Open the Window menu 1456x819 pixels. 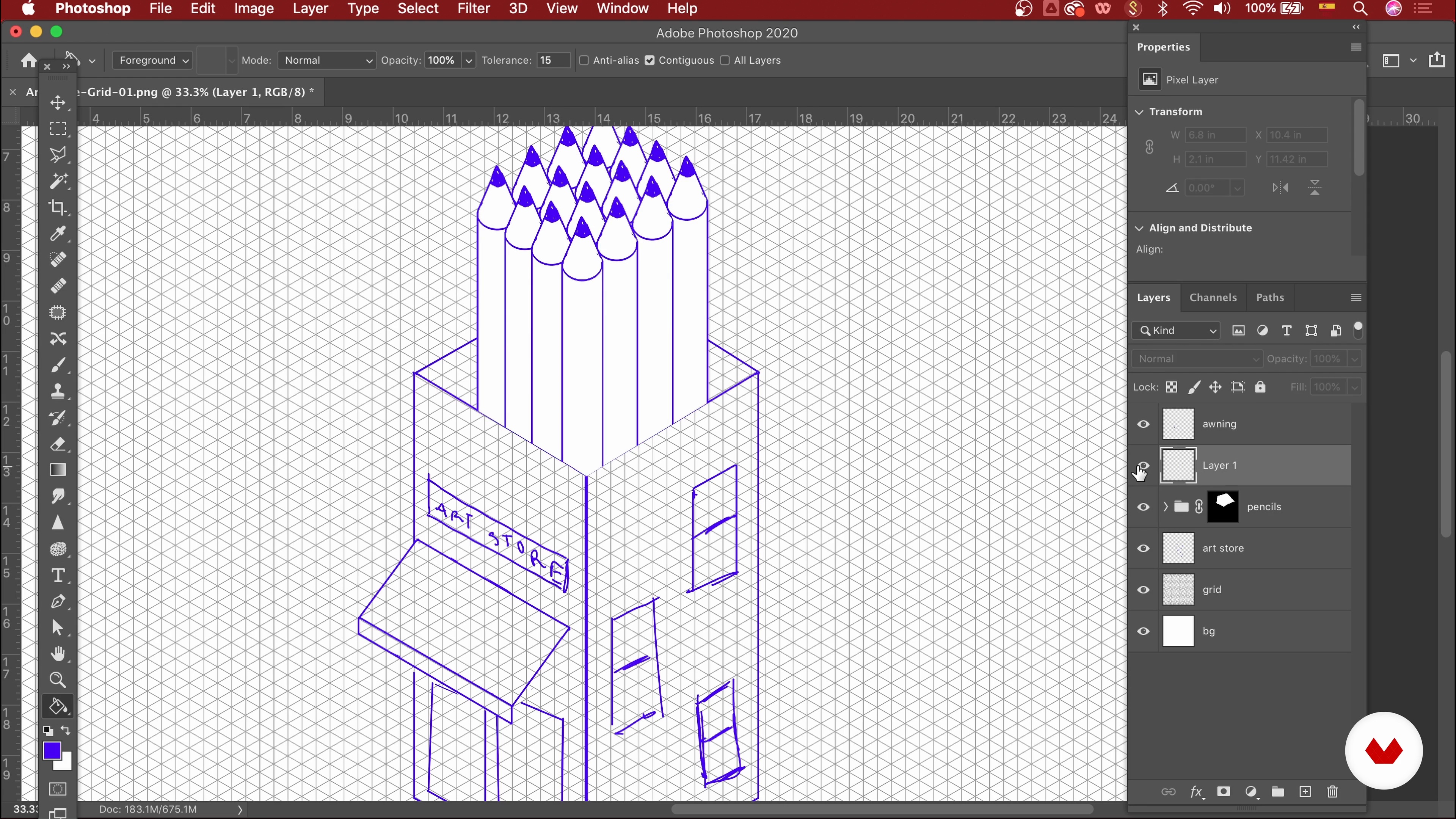point(622,8)
